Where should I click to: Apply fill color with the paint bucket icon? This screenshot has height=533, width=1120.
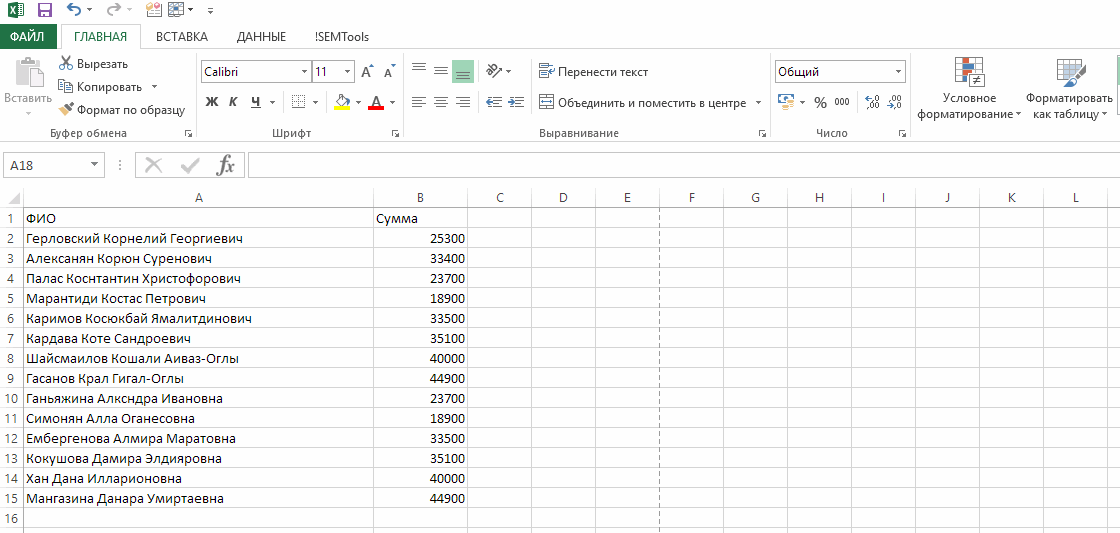click(x=343, y=102)
